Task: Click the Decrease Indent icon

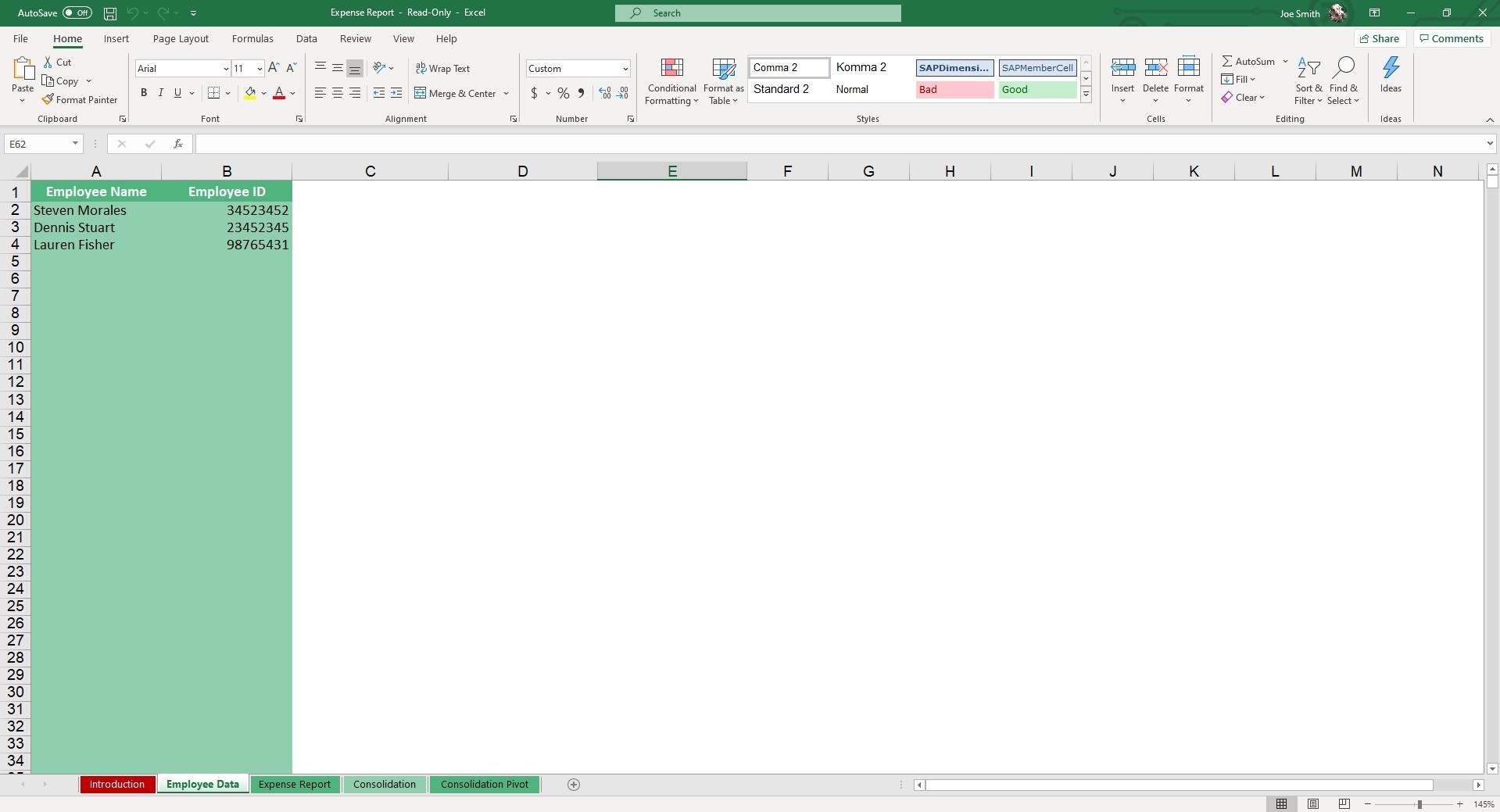Action: point(379,93)
